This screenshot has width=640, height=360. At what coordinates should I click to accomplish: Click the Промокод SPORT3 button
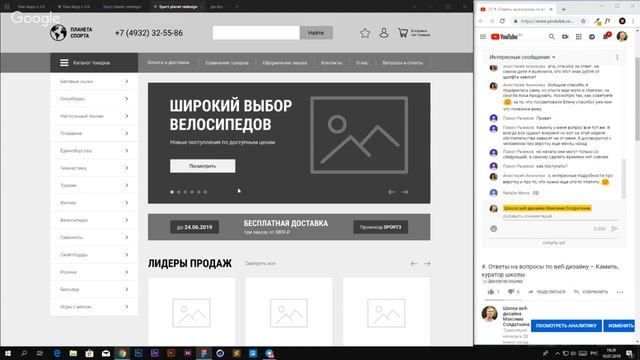point(380,227)
